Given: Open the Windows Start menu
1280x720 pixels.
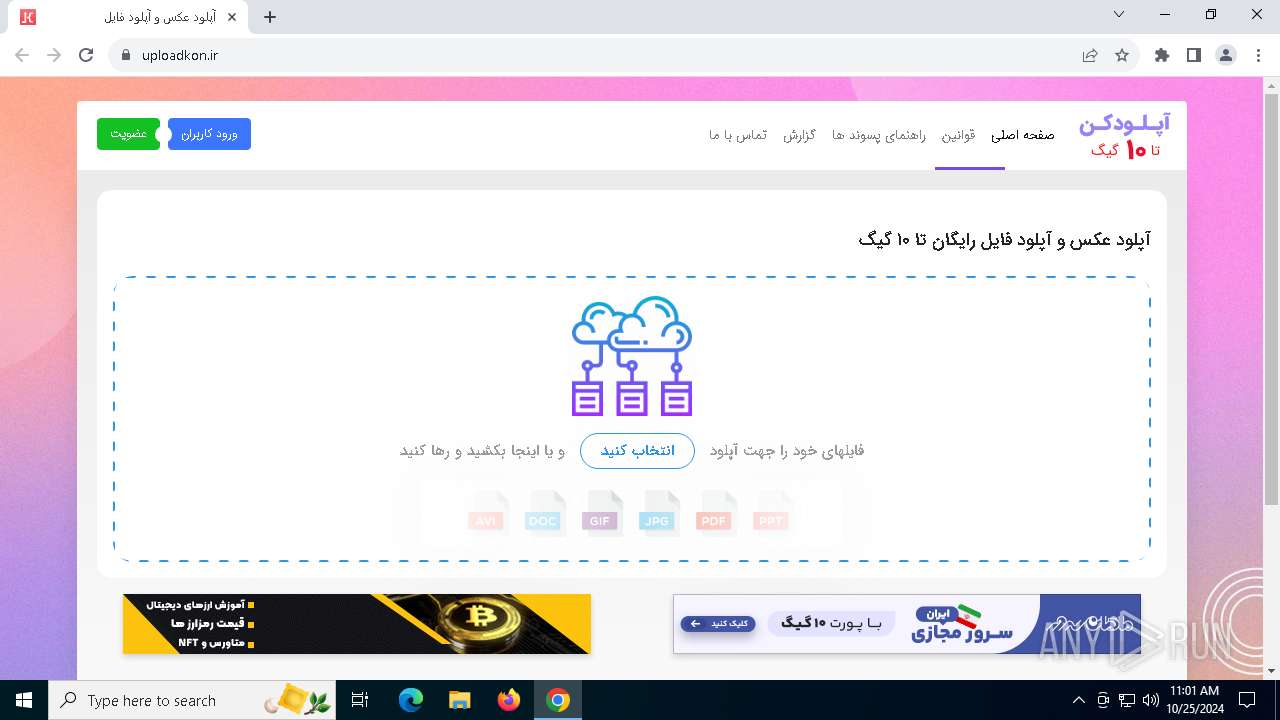Looking at the screenshot, I should (x=23, y=700).
